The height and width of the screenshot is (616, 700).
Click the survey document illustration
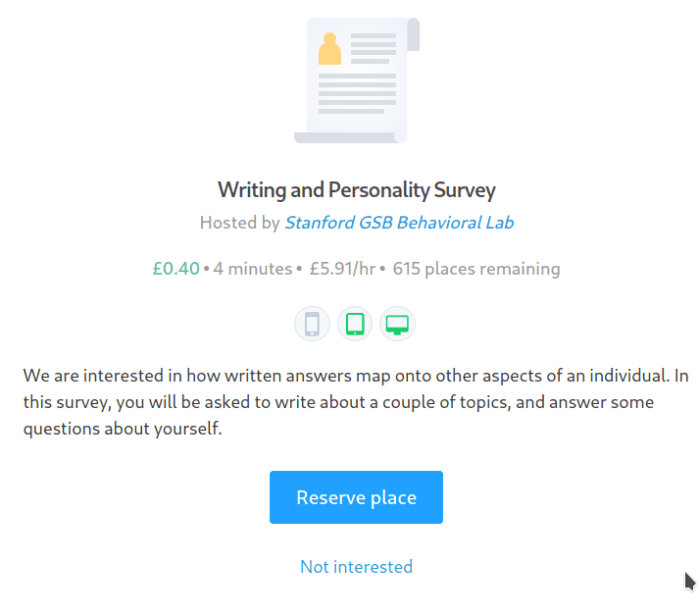357,80
